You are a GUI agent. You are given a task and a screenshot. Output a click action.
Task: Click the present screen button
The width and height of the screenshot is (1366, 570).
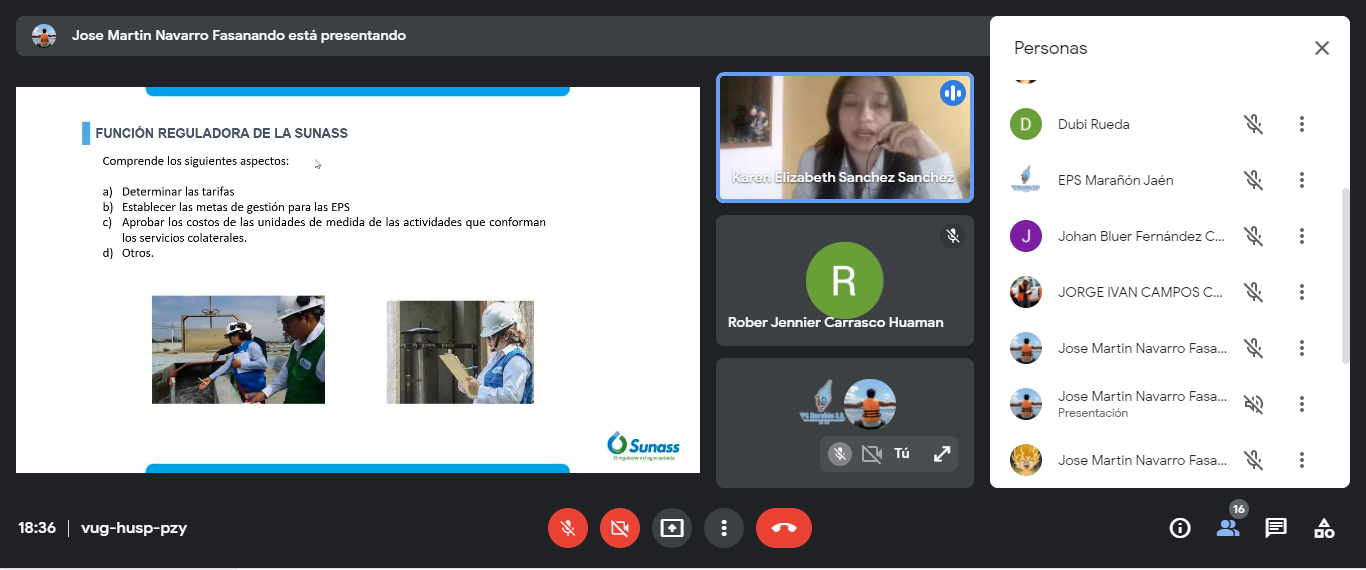pos(672,528)
